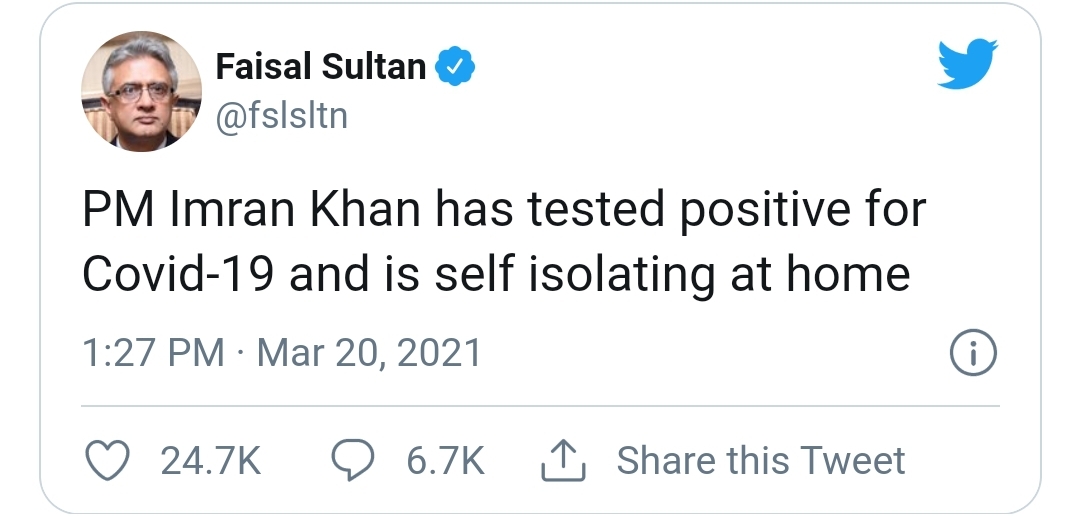Open the tweet info circle icon
This screenshot has width=1080, height=516.
(x=970, y=354)
